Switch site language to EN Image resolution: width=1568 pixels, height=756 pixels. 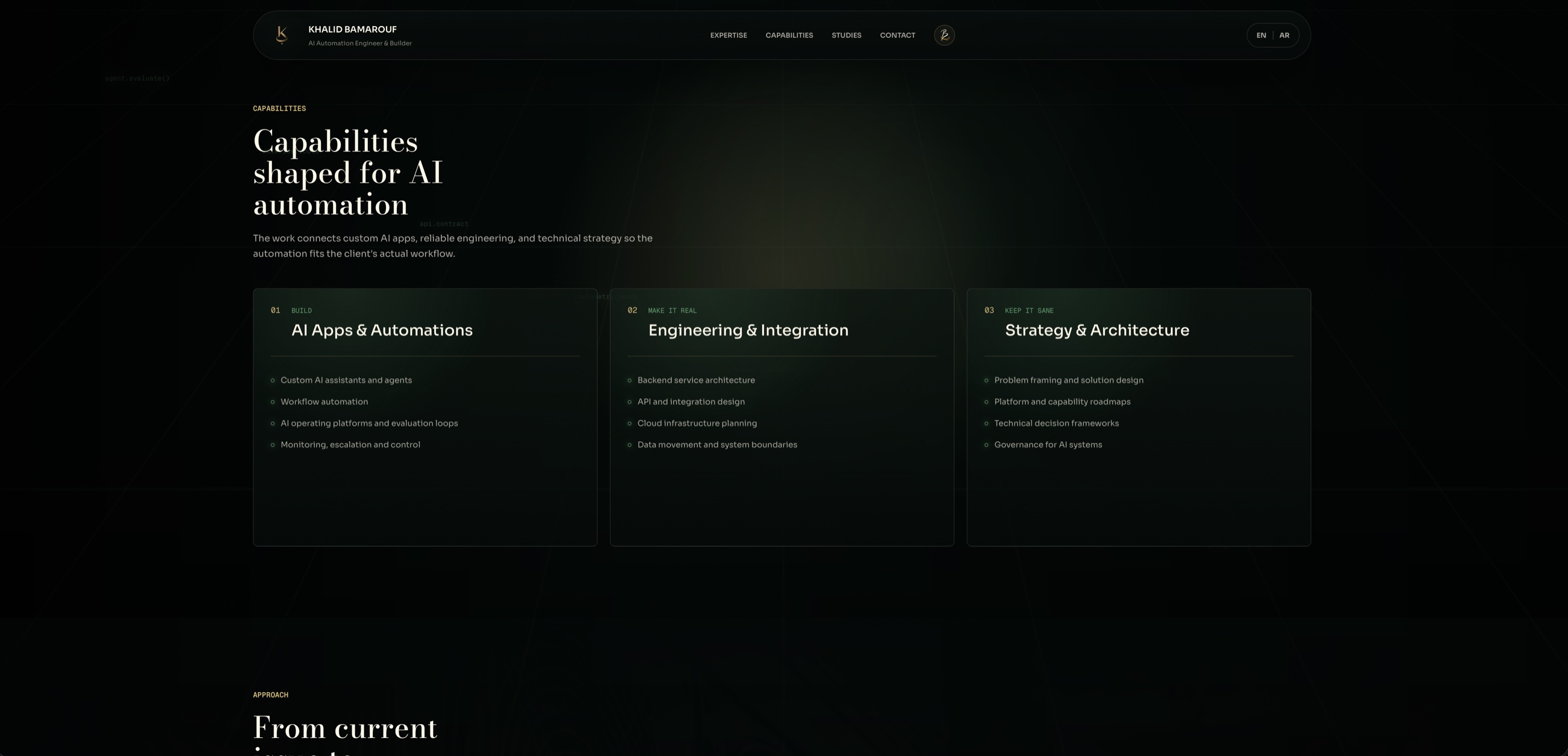1261,36
